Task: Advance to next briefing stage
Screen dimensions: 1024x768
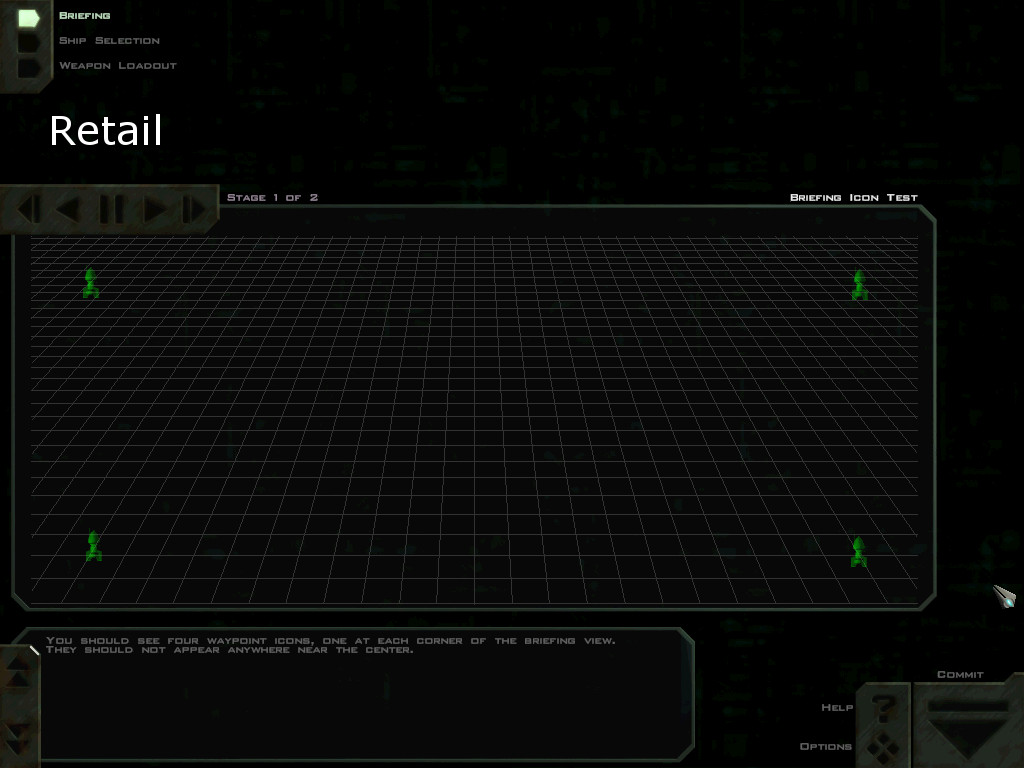Action: (x=155, y=209)
